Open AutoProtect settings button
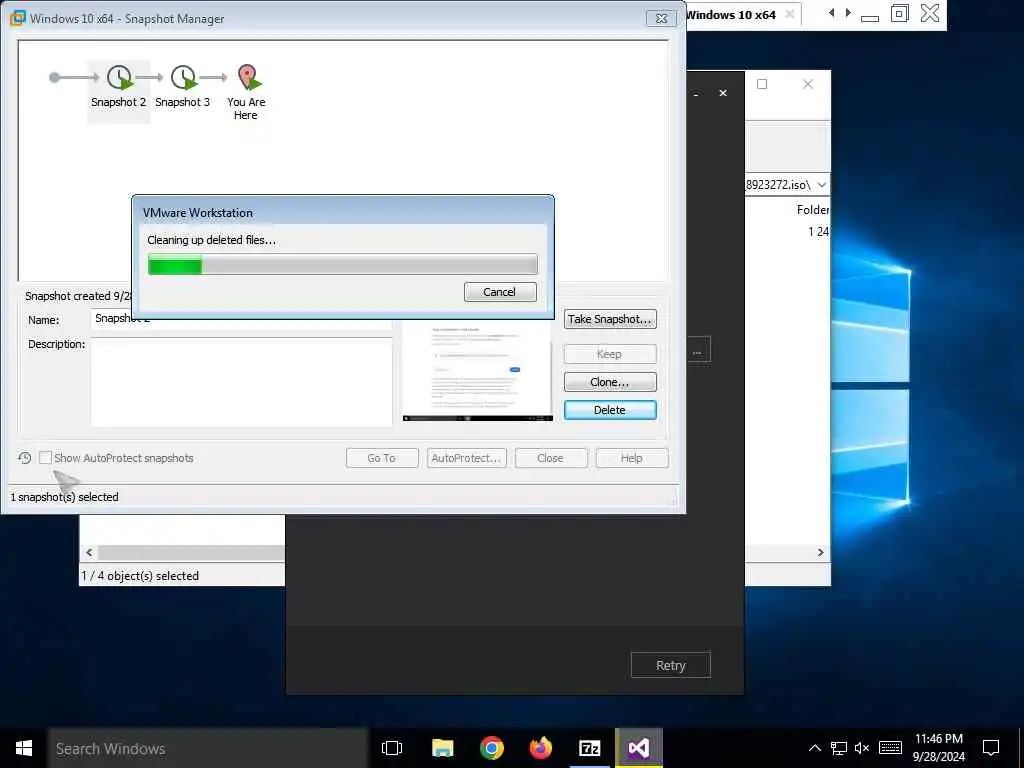Image resolution: width=1024 pixels, height=768 pixels. point(466,458)
